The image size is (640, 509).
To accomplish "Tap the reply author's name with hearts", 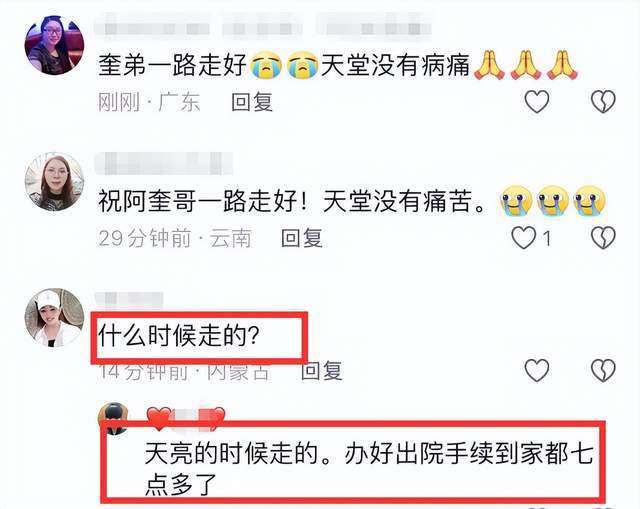I will (x=186, y=418).
